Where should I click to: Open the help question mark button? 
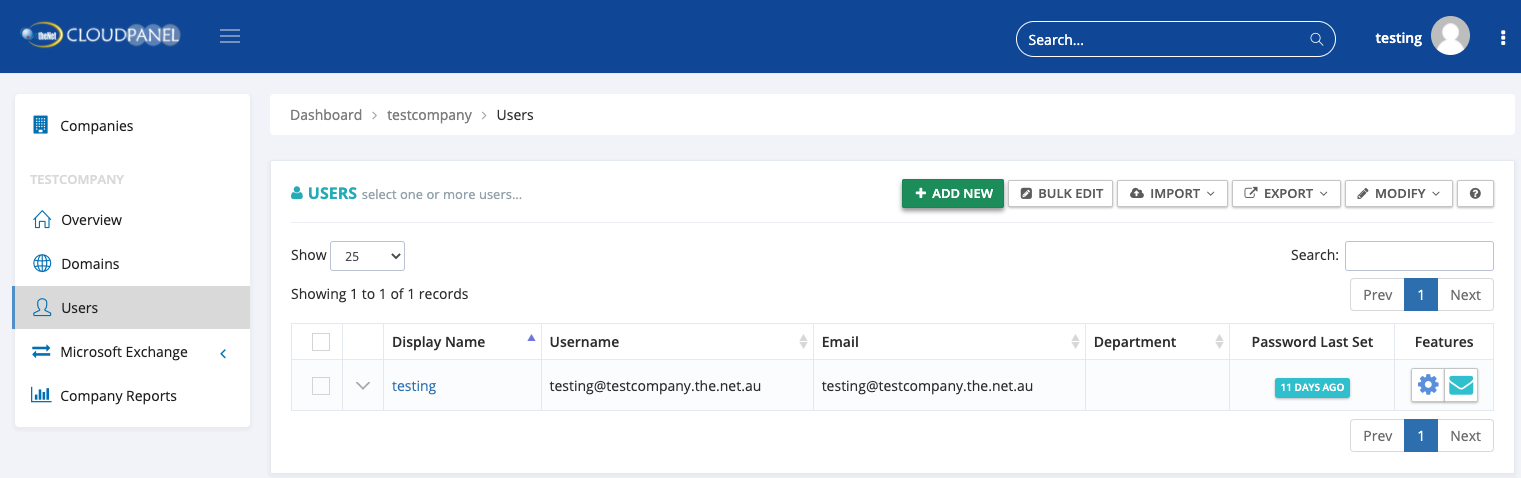(x=1475, y=193)
